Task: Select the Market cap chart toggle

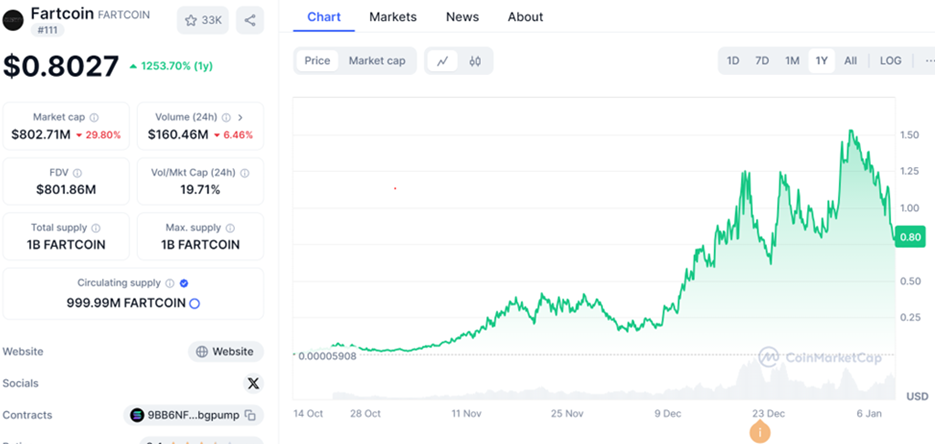Action: (x=376, y=61)
